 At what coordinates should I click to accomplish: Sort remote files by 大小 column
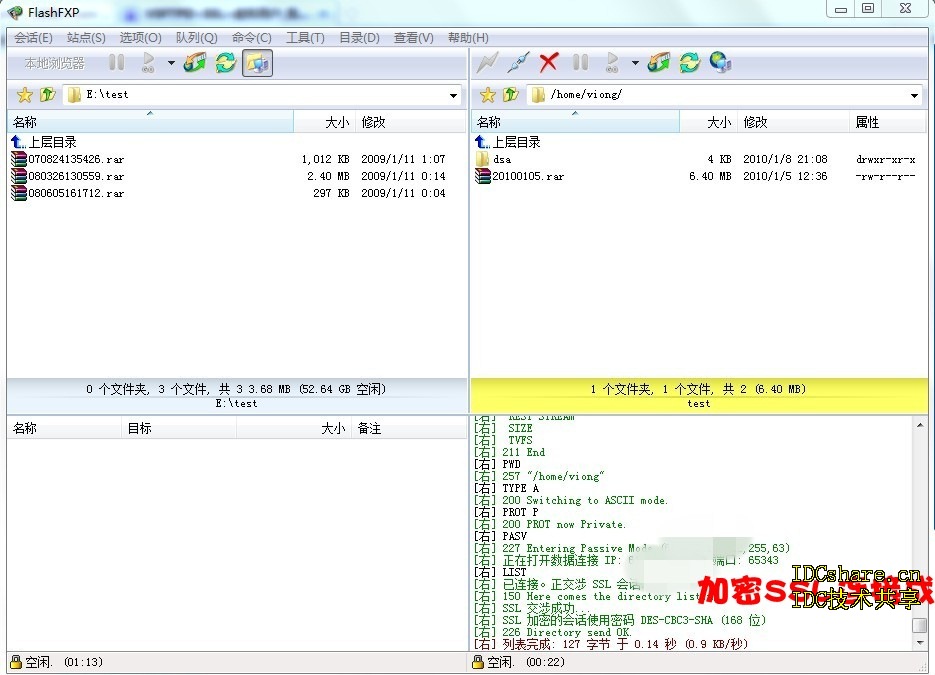point(708,122)
